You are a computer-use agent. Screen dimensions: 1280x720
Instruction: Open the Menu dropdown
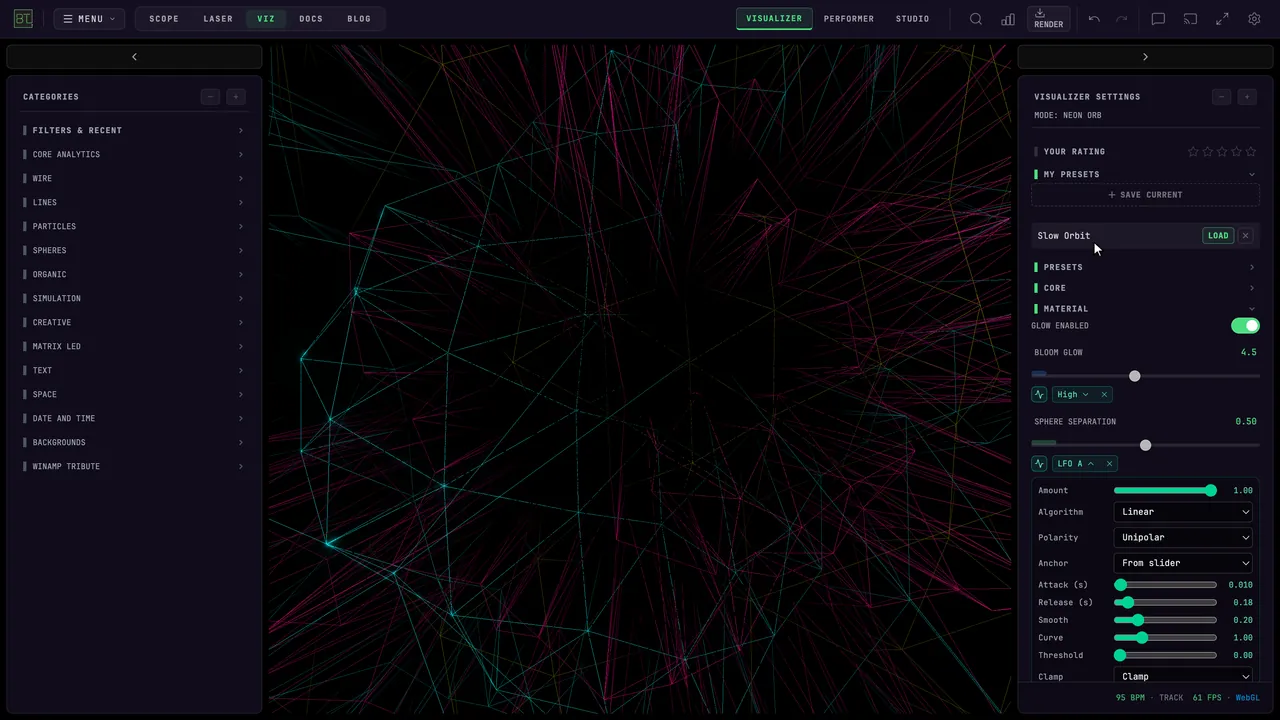click(x=89, y=19)
